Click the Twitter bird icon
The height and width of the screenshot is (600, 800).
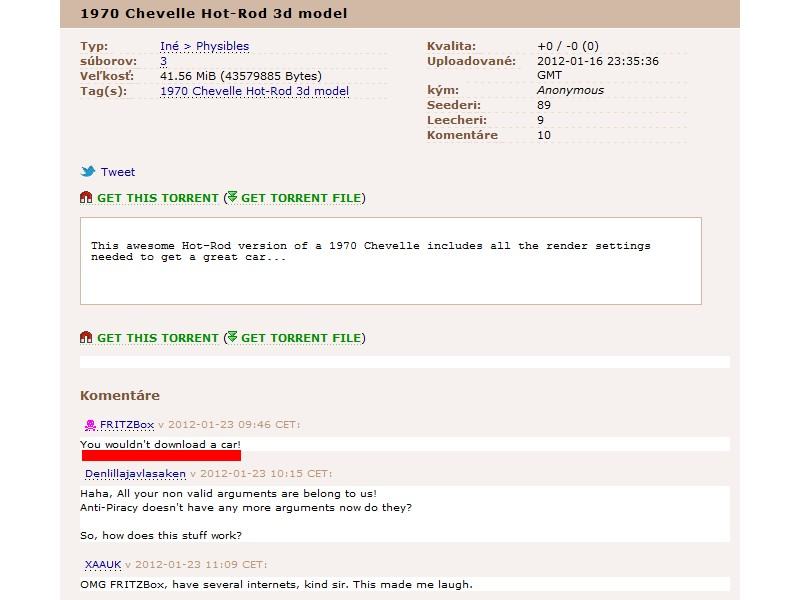pos(88,171)
